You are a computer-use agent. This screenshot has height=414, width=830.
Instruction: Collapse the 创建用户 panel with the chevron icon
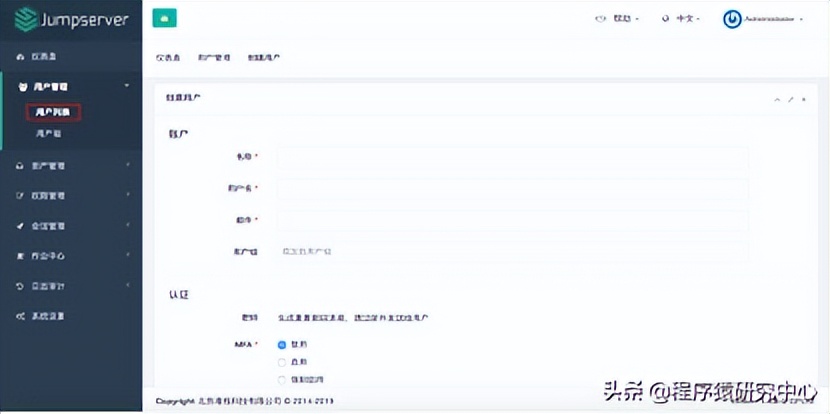tap(777, 100)
